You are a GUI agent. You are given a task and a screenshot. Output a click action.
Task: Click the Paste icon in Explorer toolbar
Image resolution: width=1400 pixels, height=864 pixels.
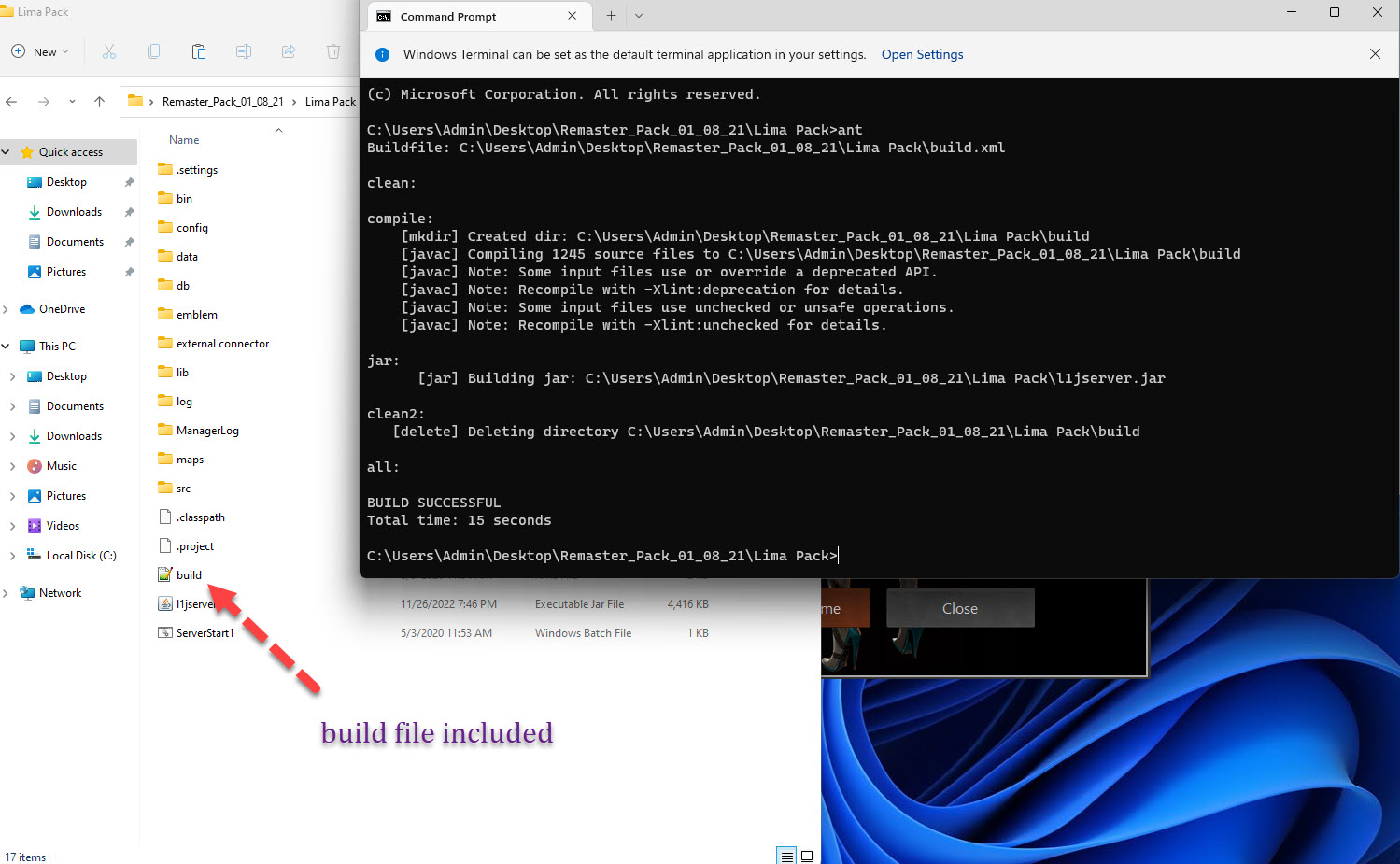click(x=199, y=52)
